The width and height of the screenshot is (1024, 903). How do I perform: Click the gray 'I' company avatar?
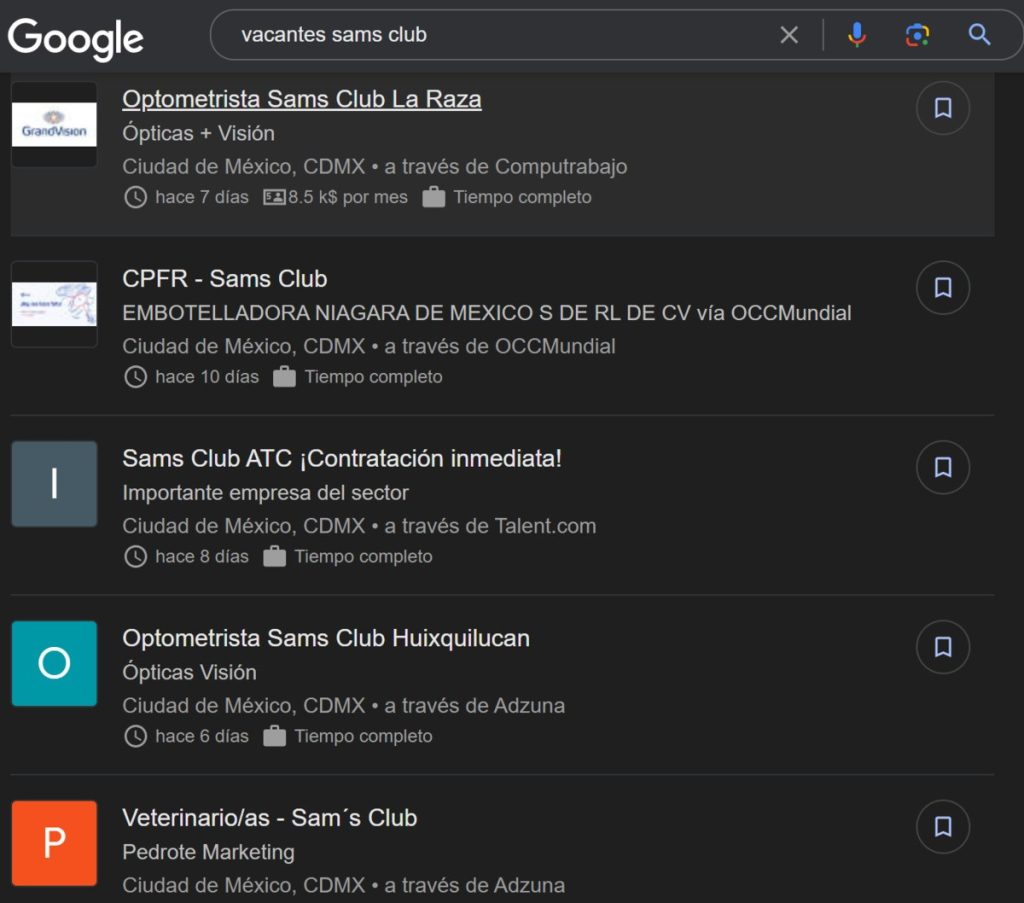click(54, 484)
